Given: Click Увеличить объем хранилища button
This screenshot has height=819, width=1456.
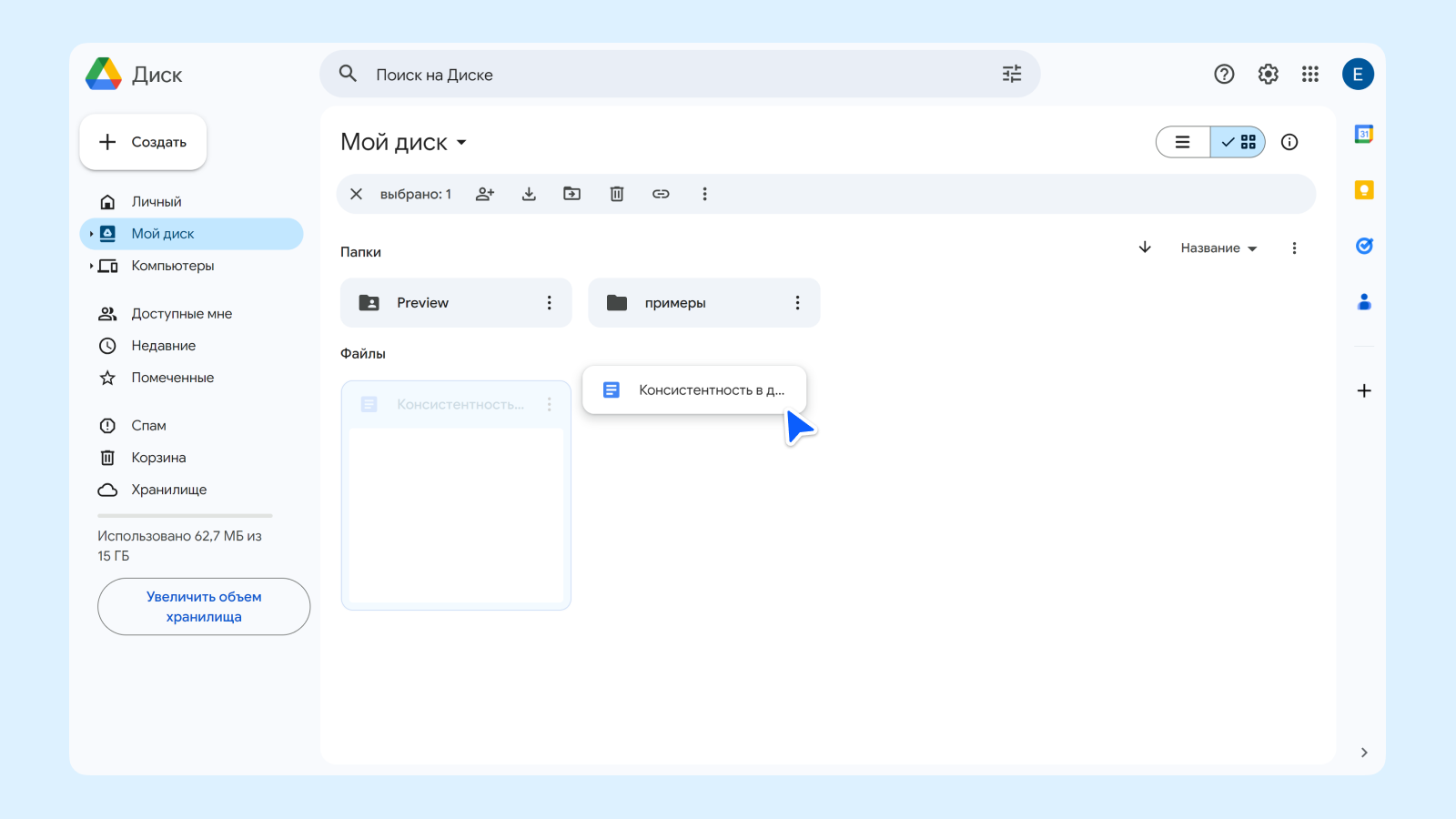Looking at the screenshot, I should (203, 606).
